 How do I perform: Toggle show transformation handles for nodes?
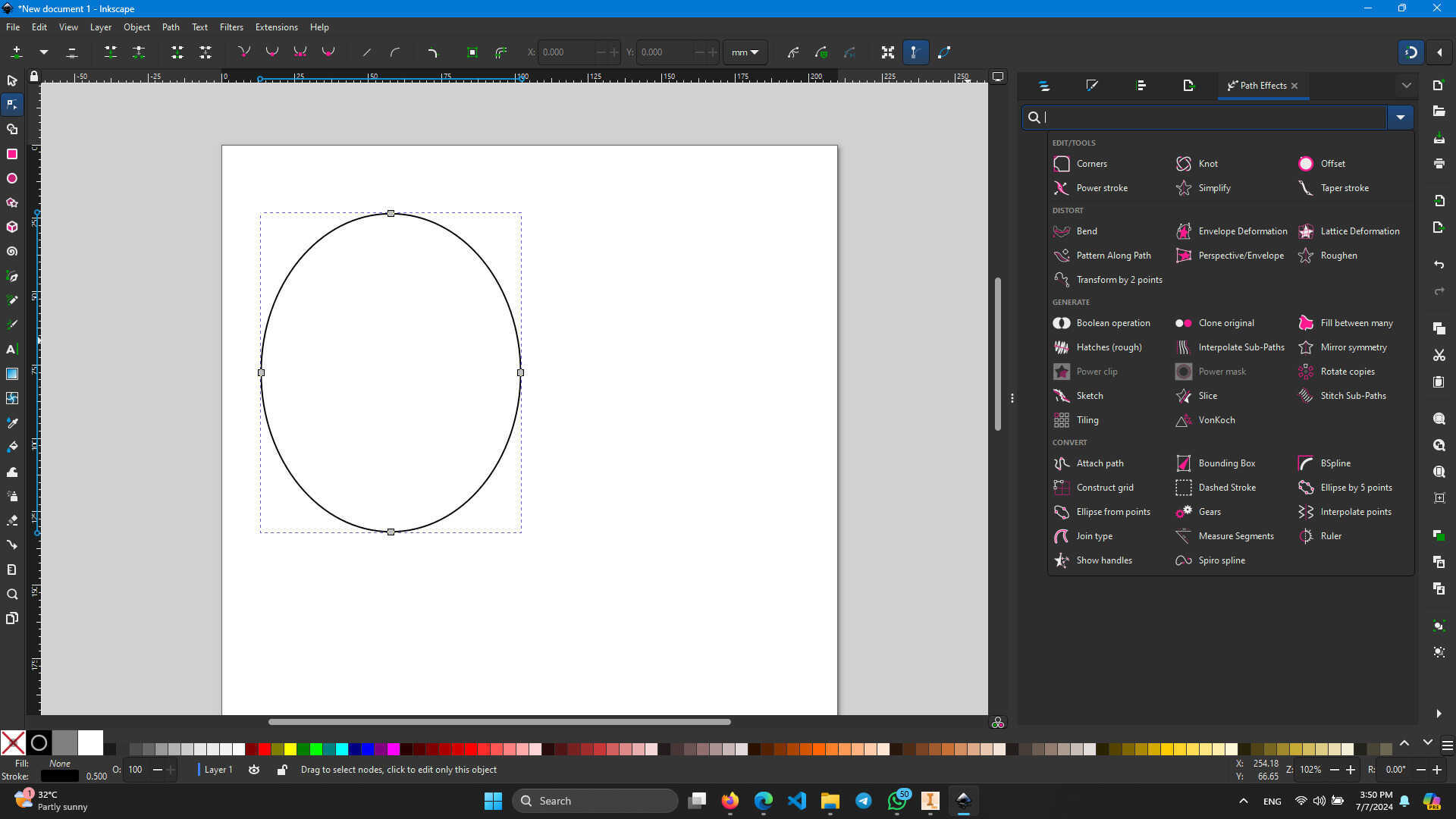887,52
